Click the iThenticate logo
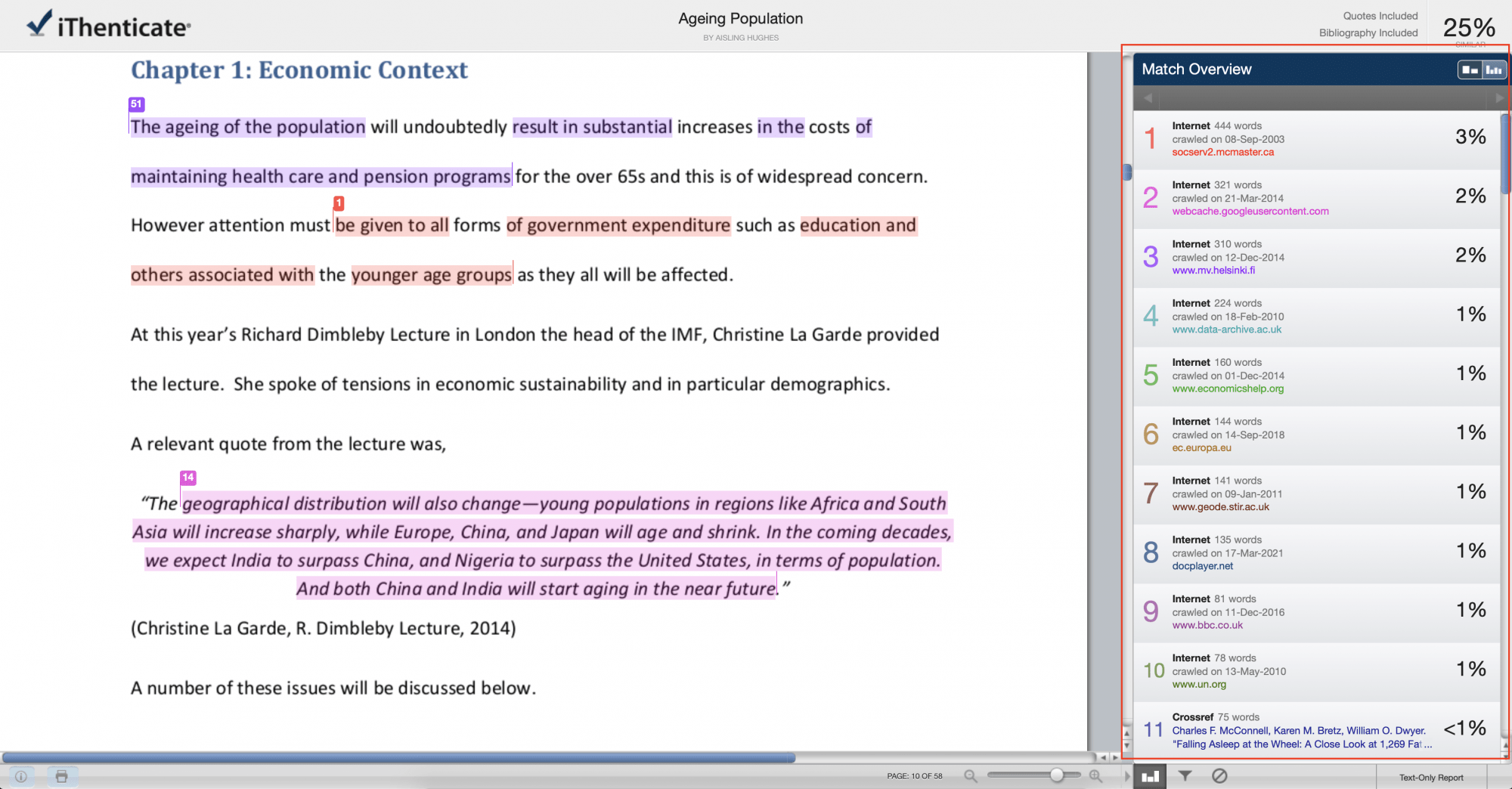The image size is (1512, 789). tap(109, 25)
